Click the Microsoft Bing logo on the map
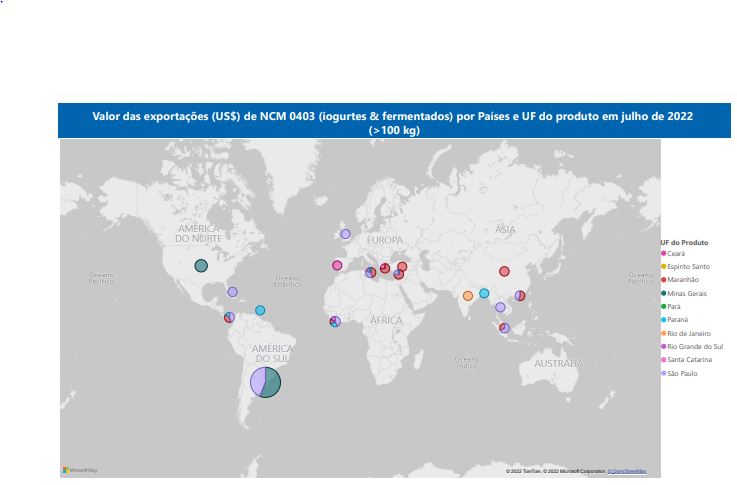Screen dimensions: 737x485 [x=80, y=470]
